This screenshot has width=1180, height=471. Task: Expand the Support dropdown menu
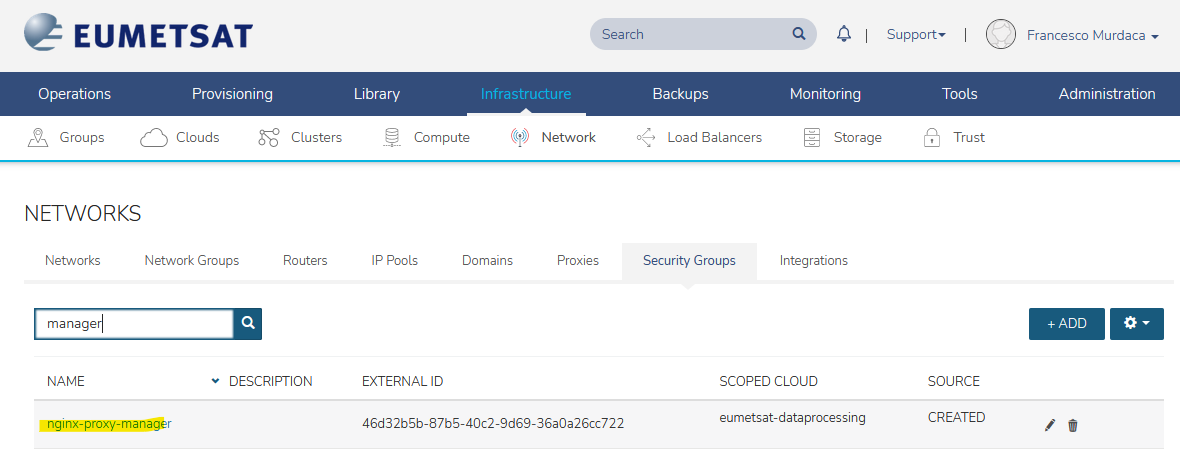[x=916, y=34]
